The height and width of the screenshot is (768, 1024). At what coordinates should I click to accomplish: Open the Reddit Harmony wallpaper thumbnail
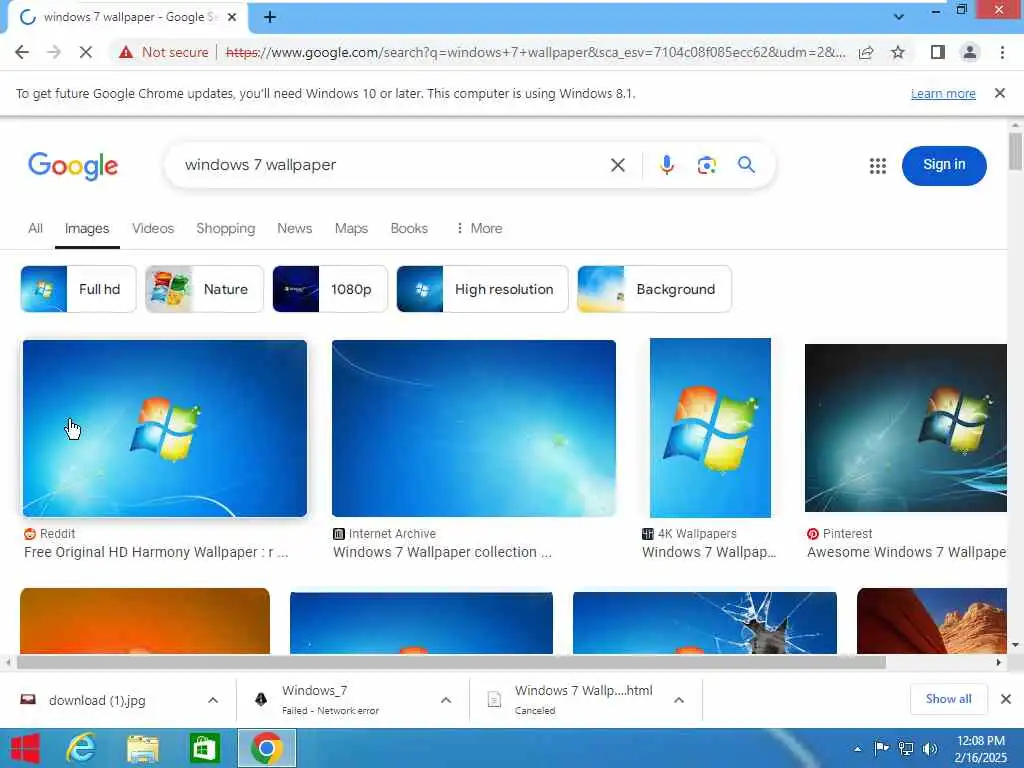(165, 428)
